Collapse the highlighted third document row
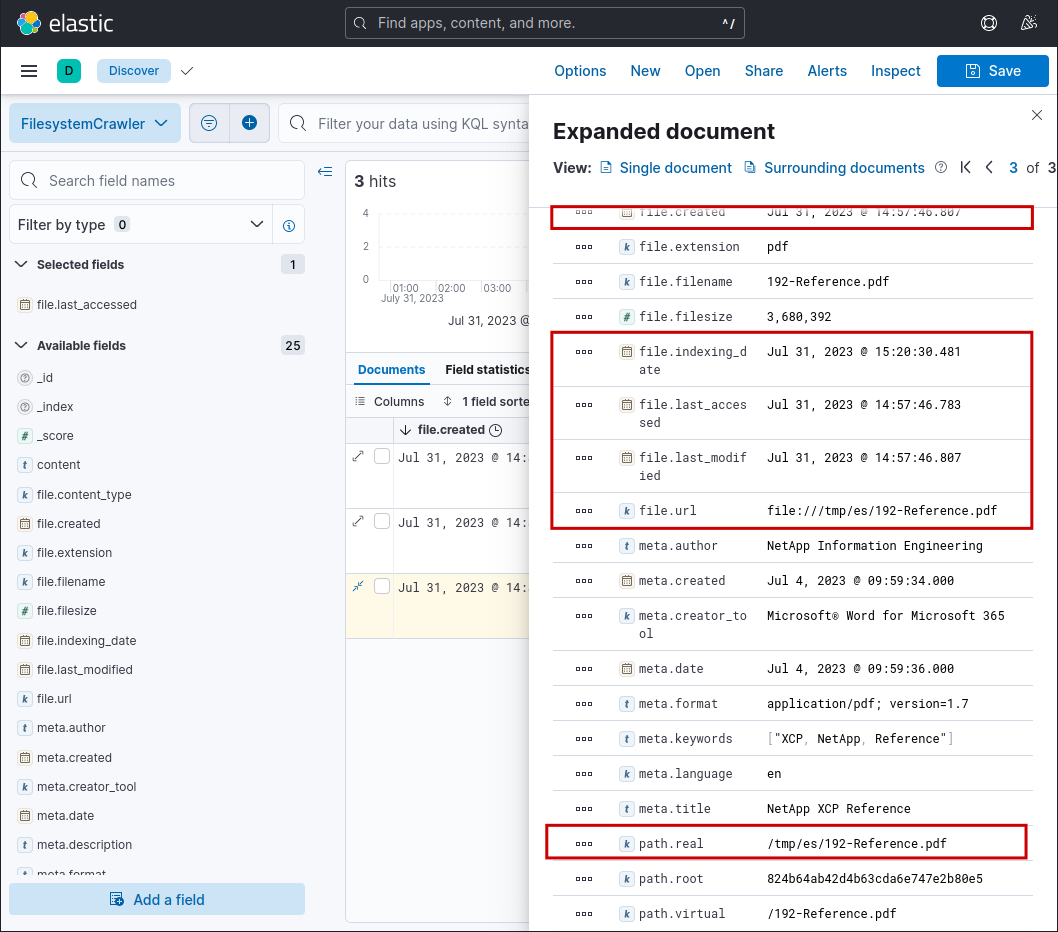This screenshot has width=1058, height=932. pyautogui.click(x=358, y=586)
